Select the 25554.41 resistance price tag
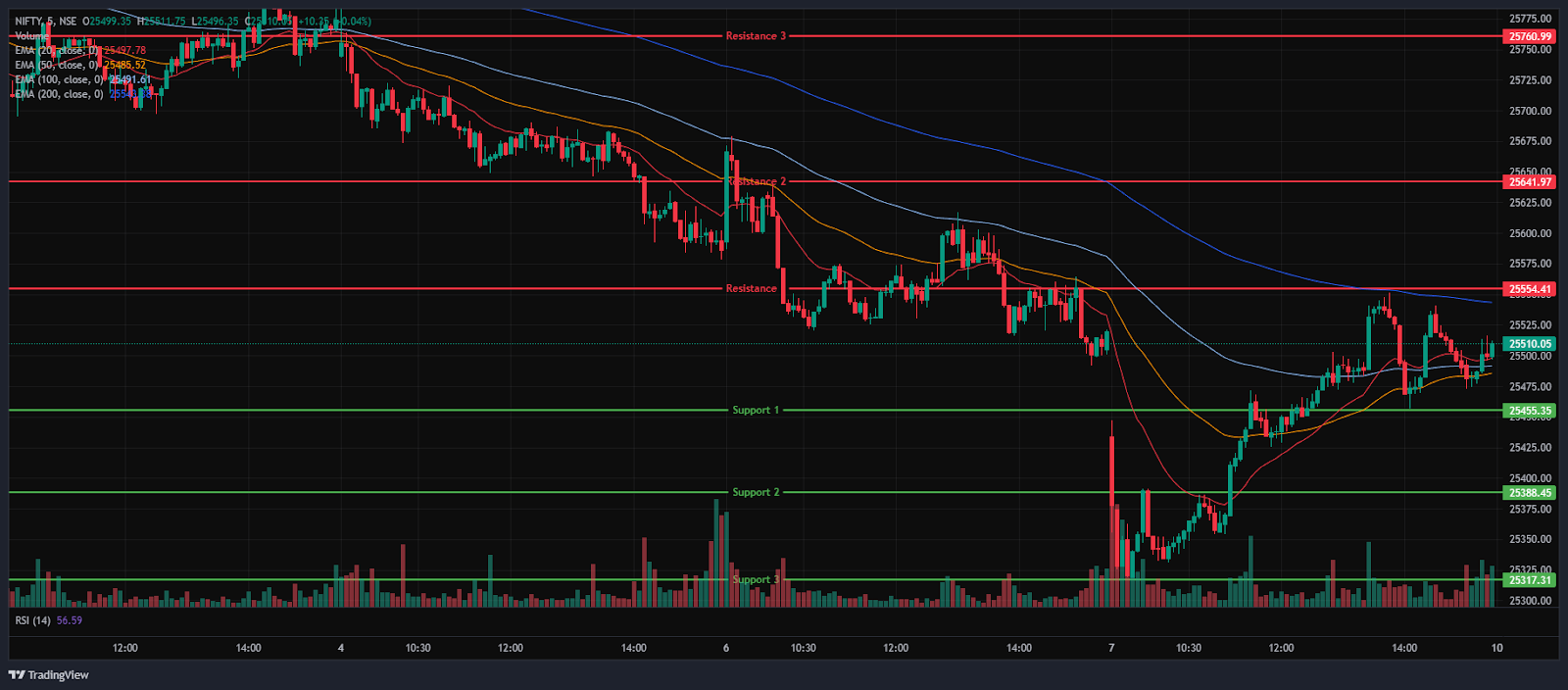 coord(1530,289)
